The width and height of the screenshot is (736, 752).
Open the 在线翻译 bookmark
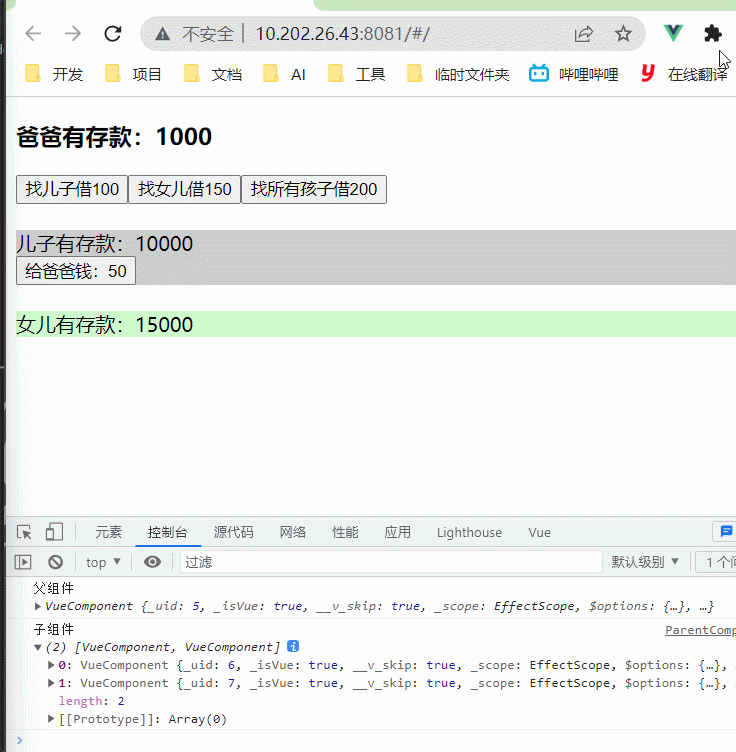685,74
